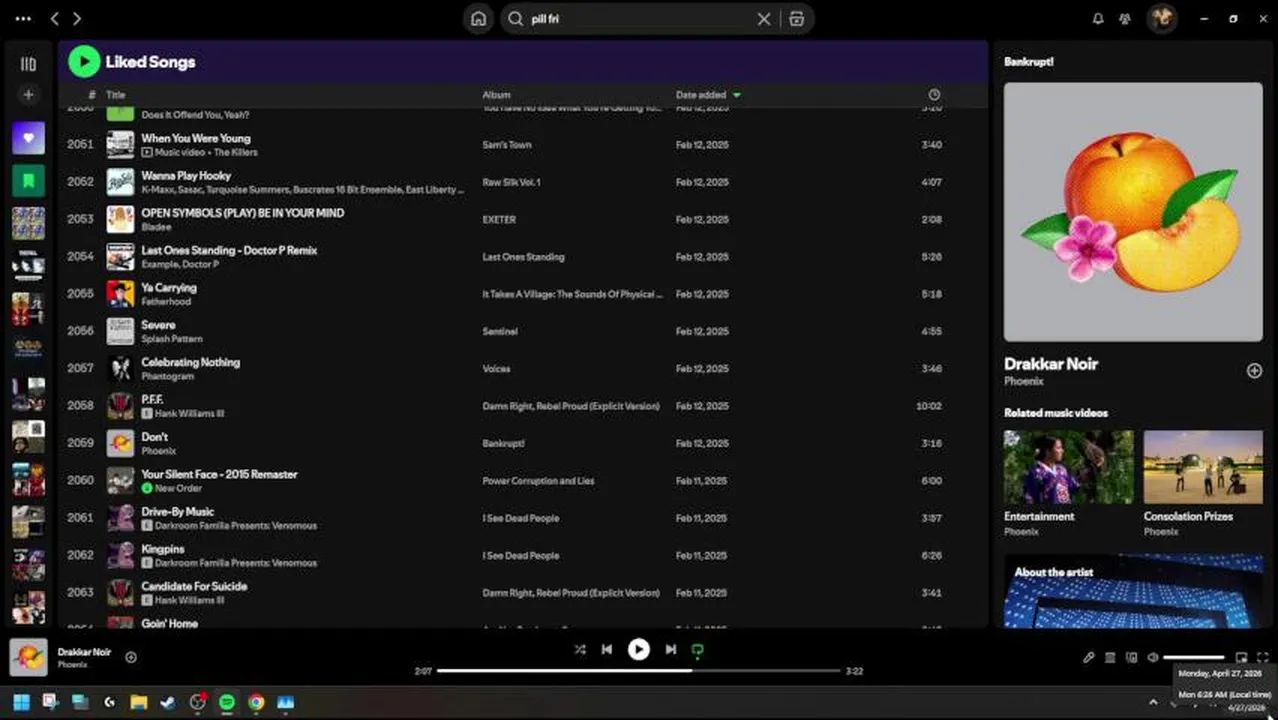Create a new playlist with plus icon
This screenshot has height=720, width=1278.
[28, 95]
